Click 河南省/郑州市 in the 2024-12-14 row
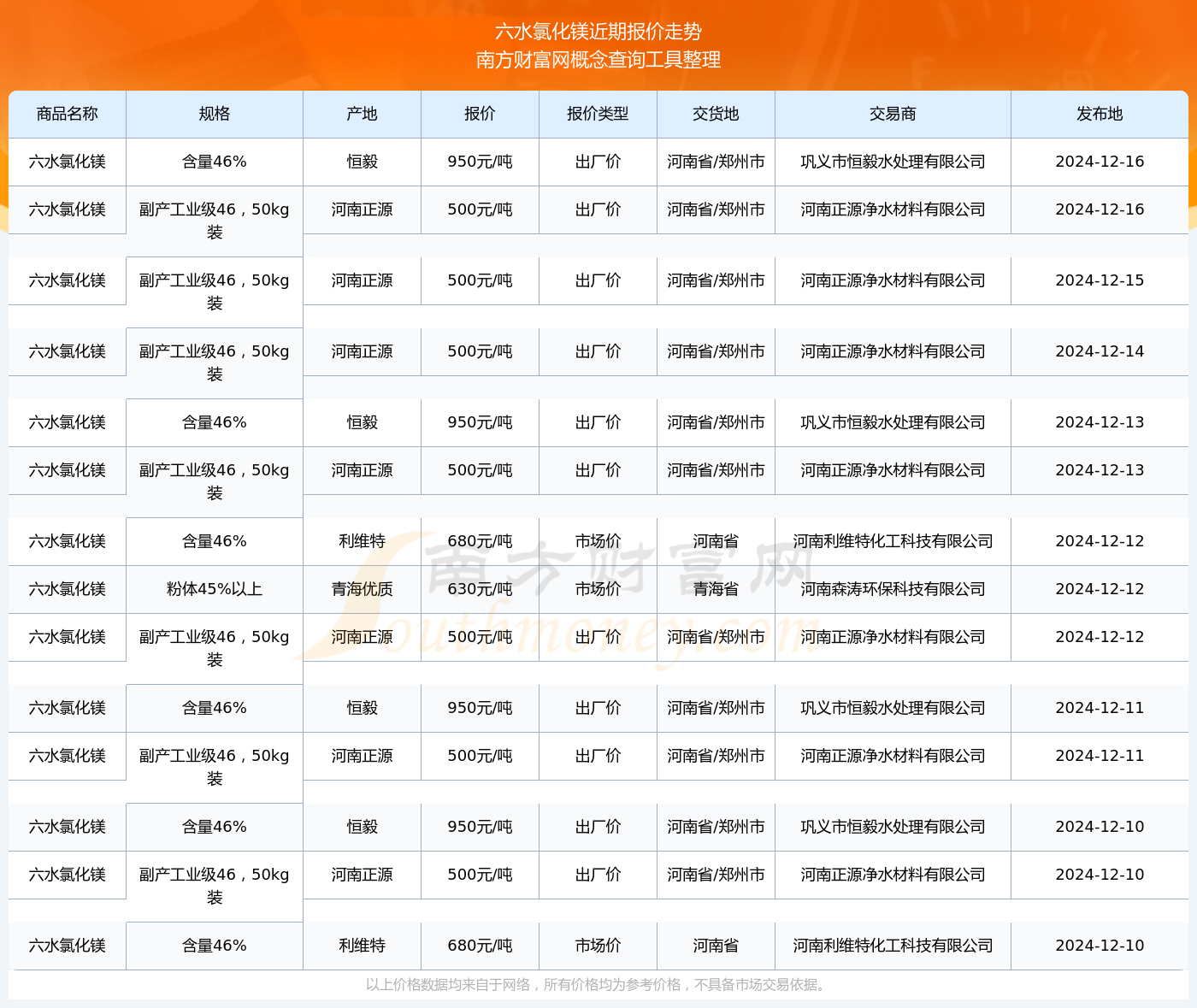Viewport: 1197px width, 1008px height. tap(716, 351)
